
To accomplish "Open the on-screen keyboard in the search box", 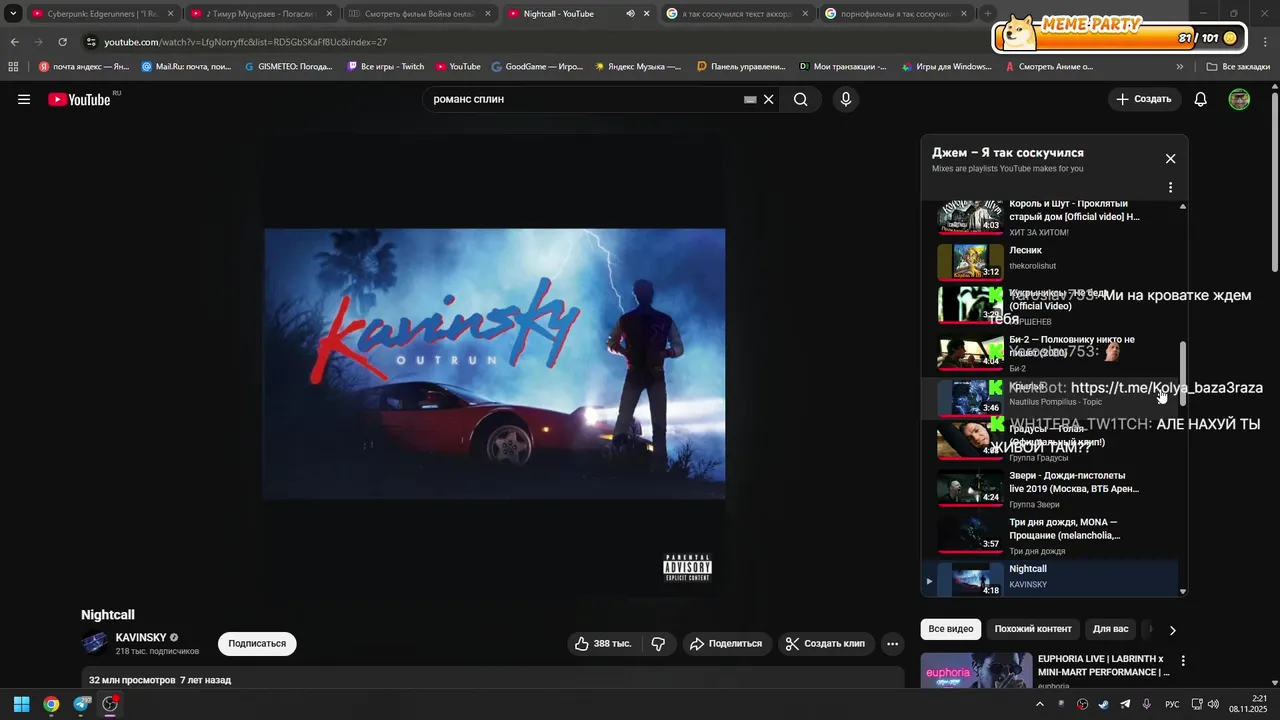I will [x=750, y=100].
